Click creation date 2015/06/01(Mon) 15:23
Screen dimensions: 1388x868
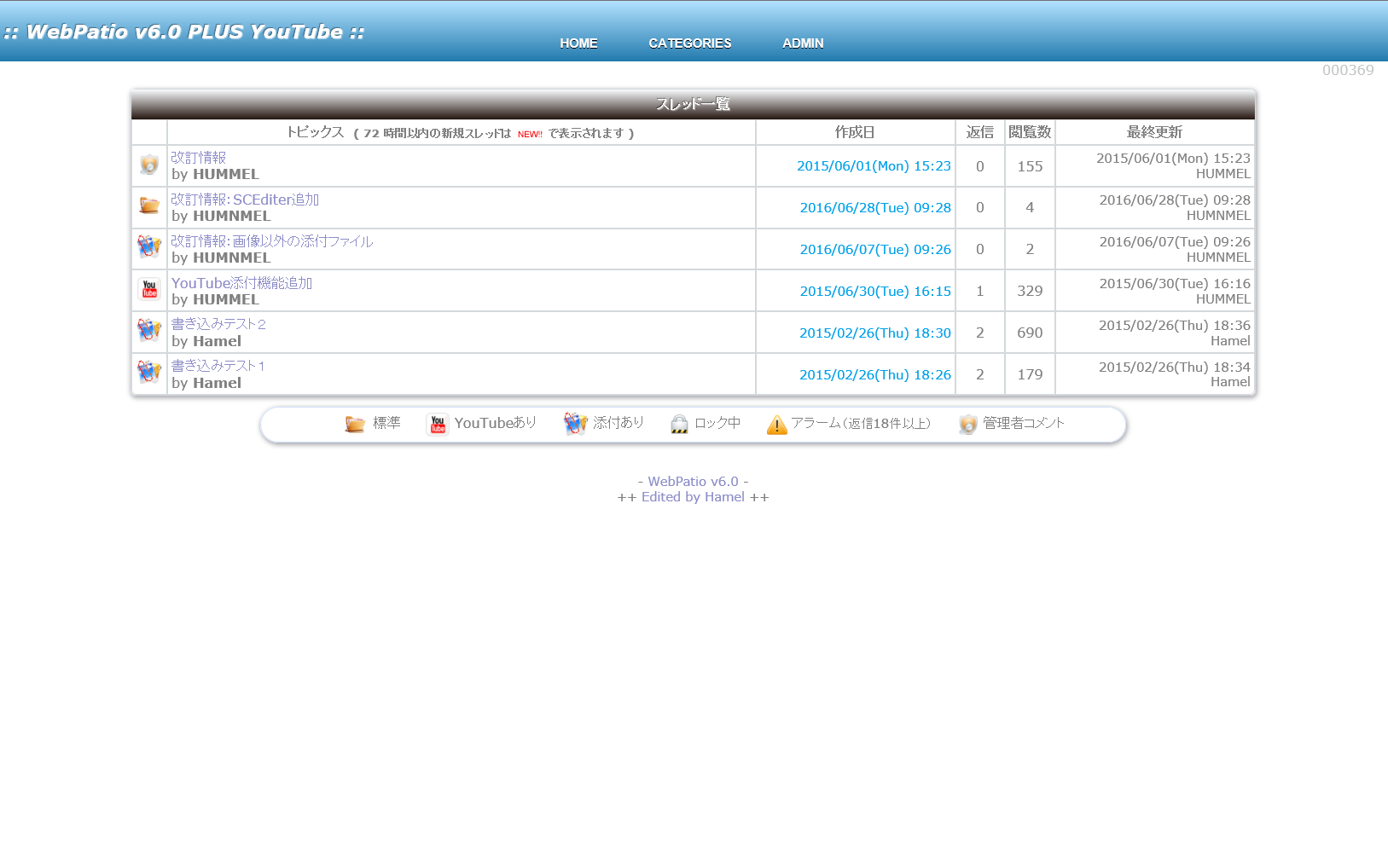point(874,166)
